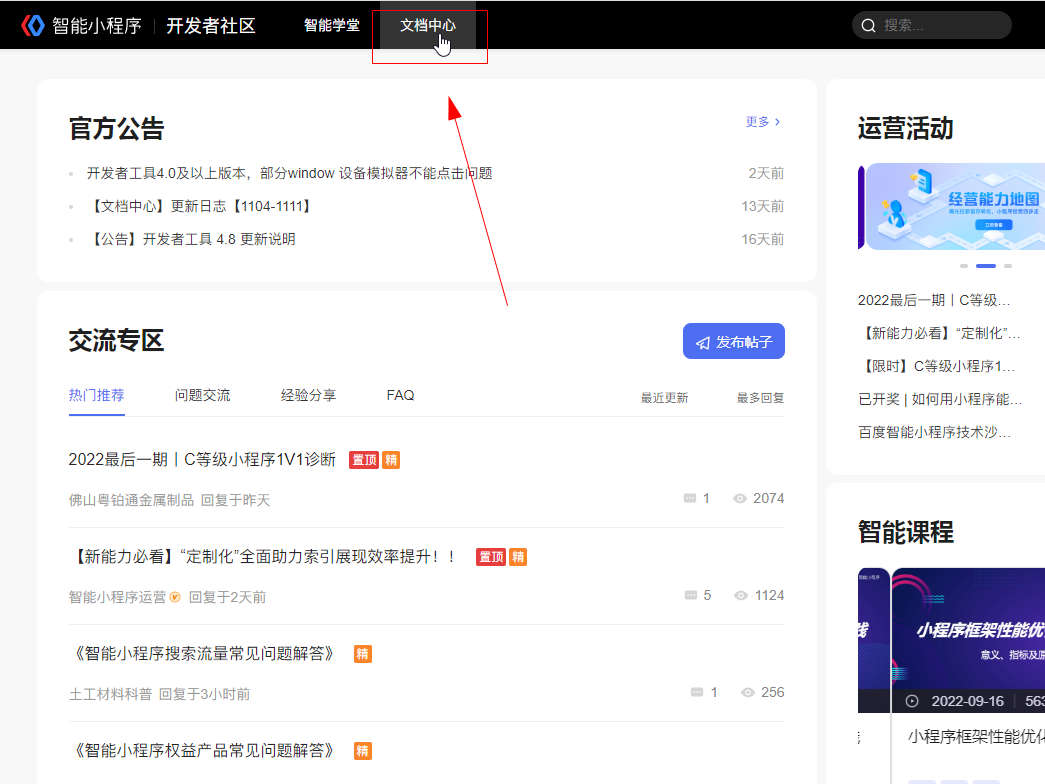Click the 智能小程序 logo icon
Image resolution: width=1045 pixels, height=784 pixels.
[33, 25]
